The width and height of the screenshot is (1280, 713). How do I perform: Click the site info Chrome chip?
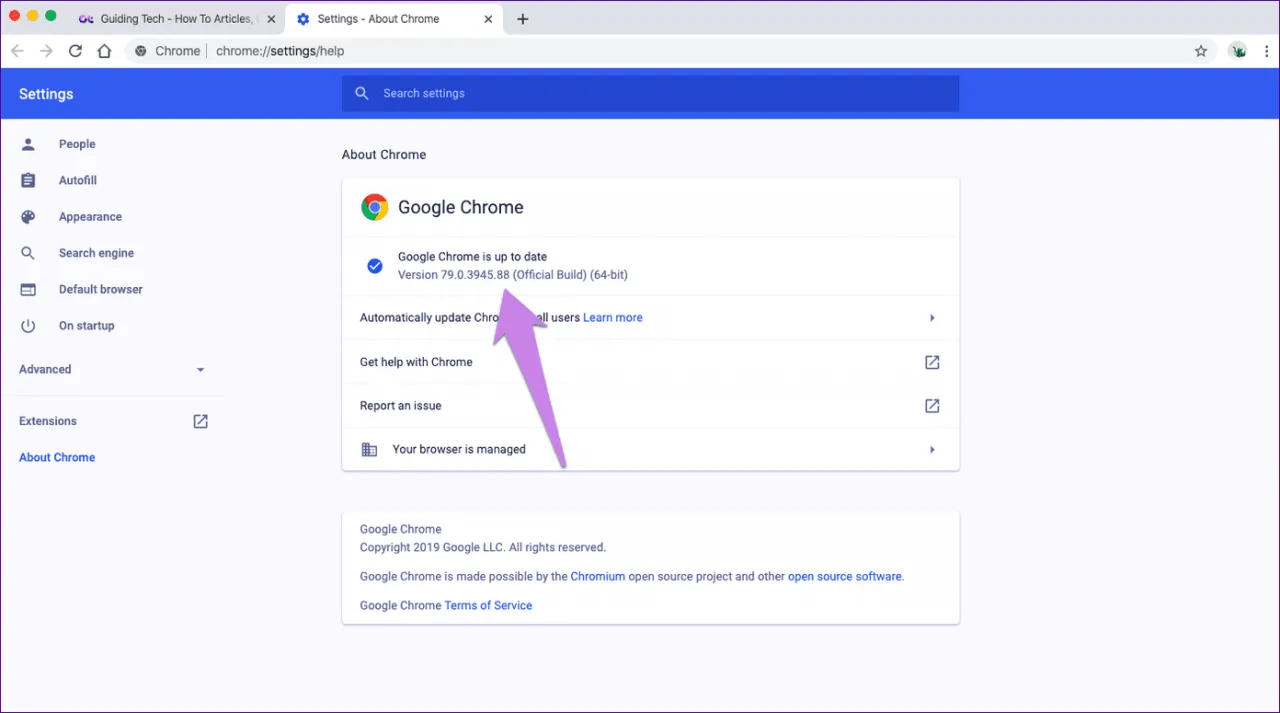(167, 51)
